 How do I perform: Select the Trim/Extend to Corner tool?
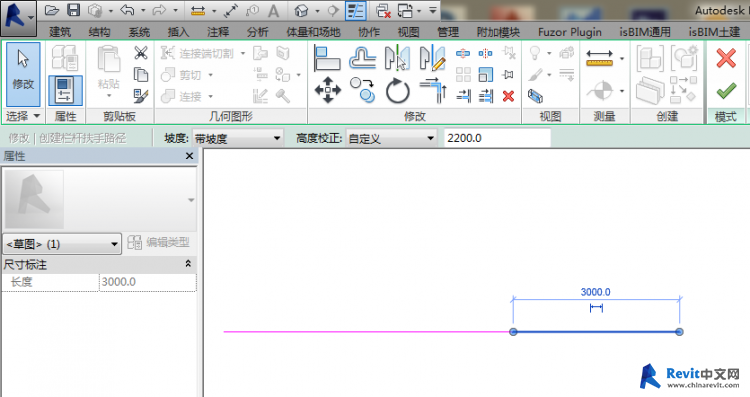(x=433, y=90)
